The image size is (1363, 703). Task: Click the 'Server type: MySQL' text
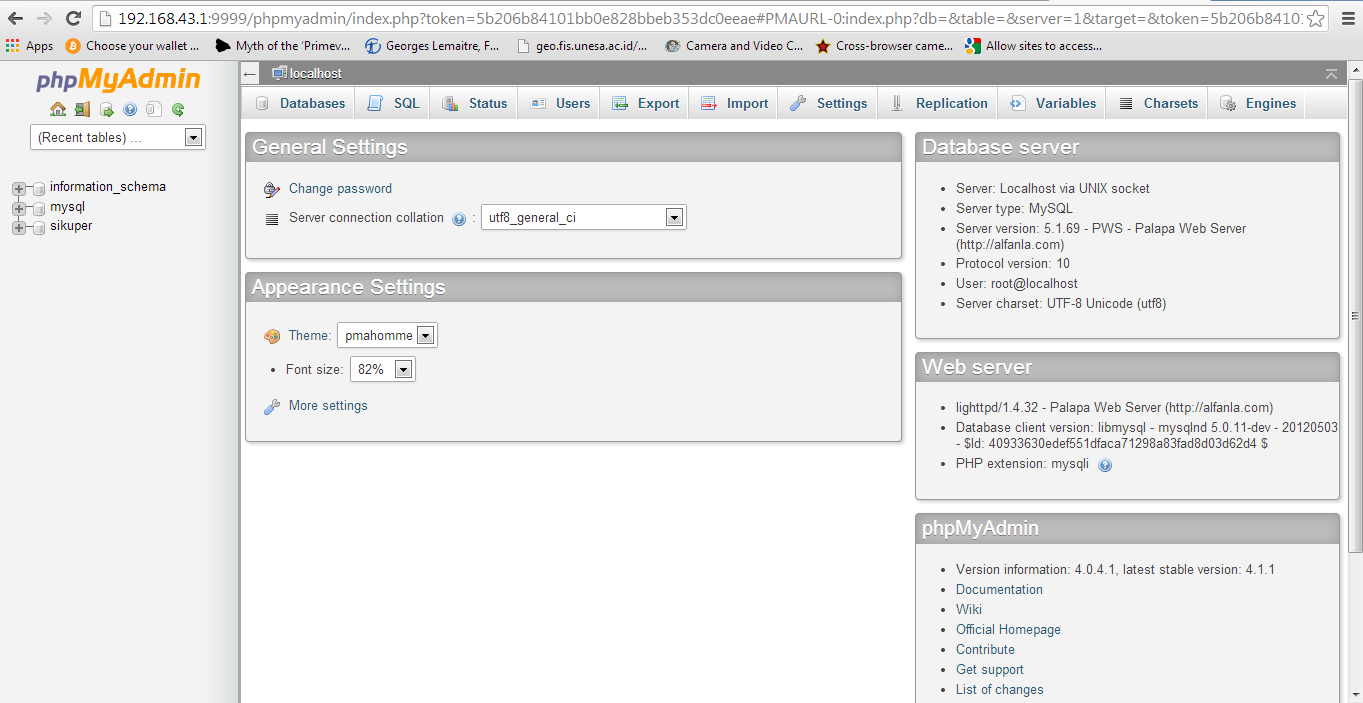(1014, 209)
